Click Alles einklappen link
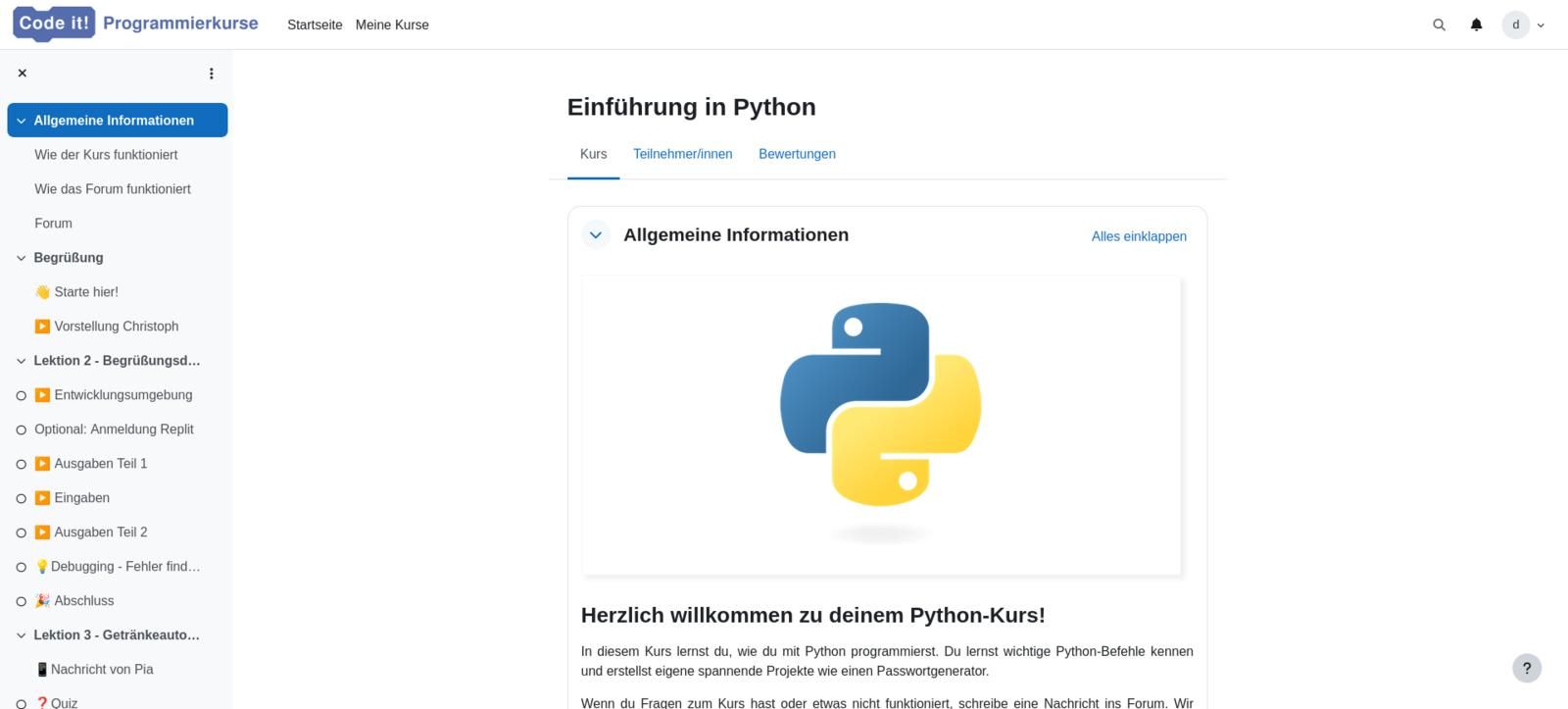 point(1139,236)
